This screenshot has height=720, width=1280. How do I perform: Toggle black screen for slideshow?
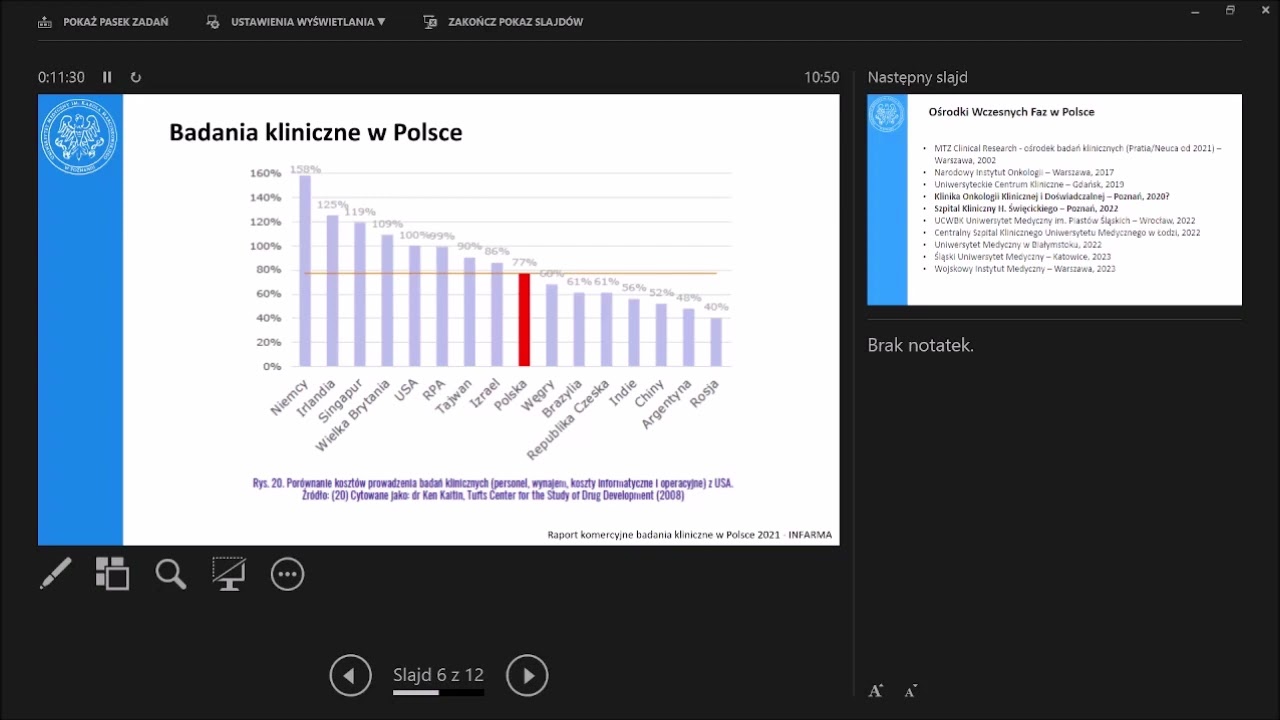point(229,573)
